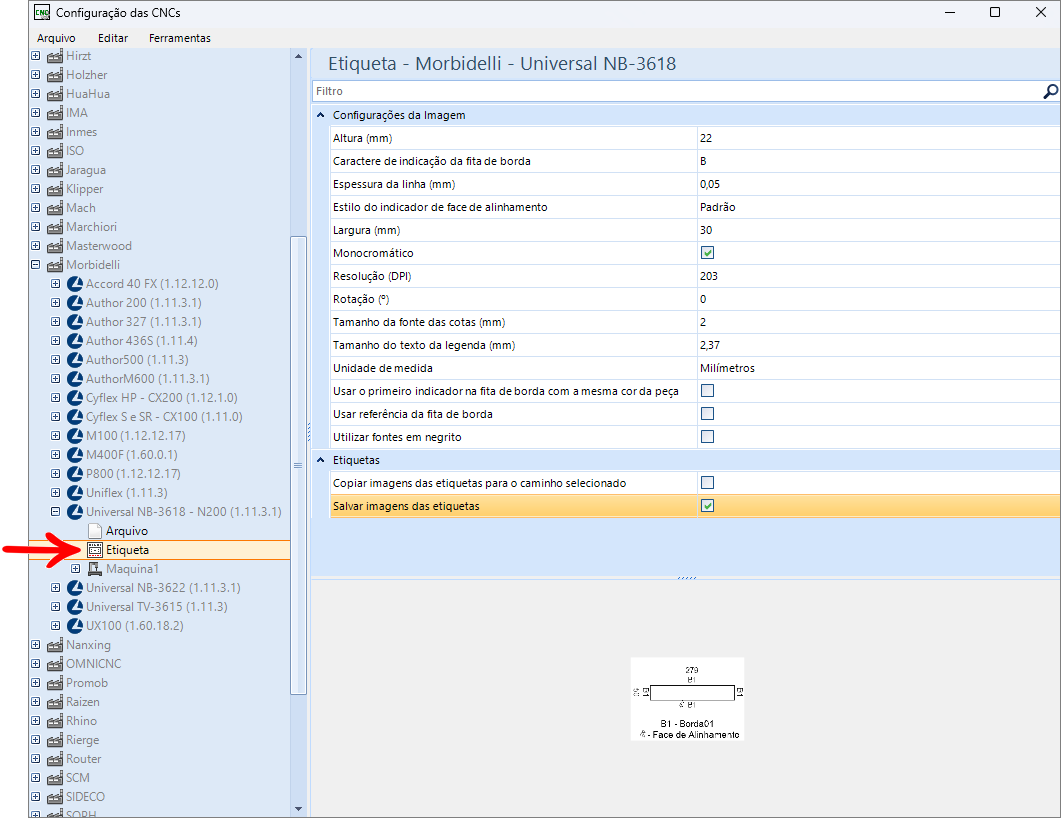Expand the Author500 tree node
The width and height of the screenshot is (1061, 818).
pyautogui.click(x=55, y=360)
